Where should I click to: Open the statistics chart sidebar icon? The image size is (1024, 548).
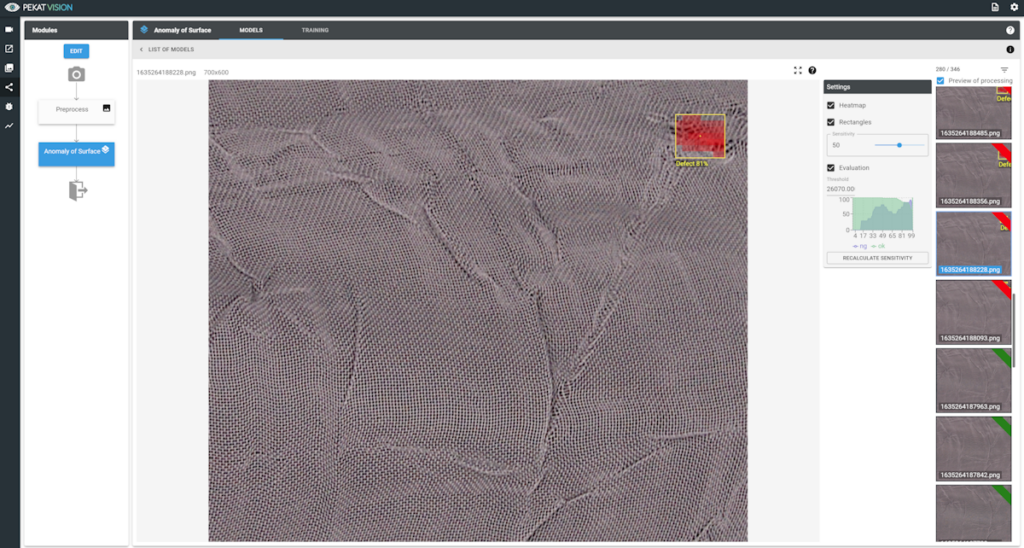tap(9, 126)
